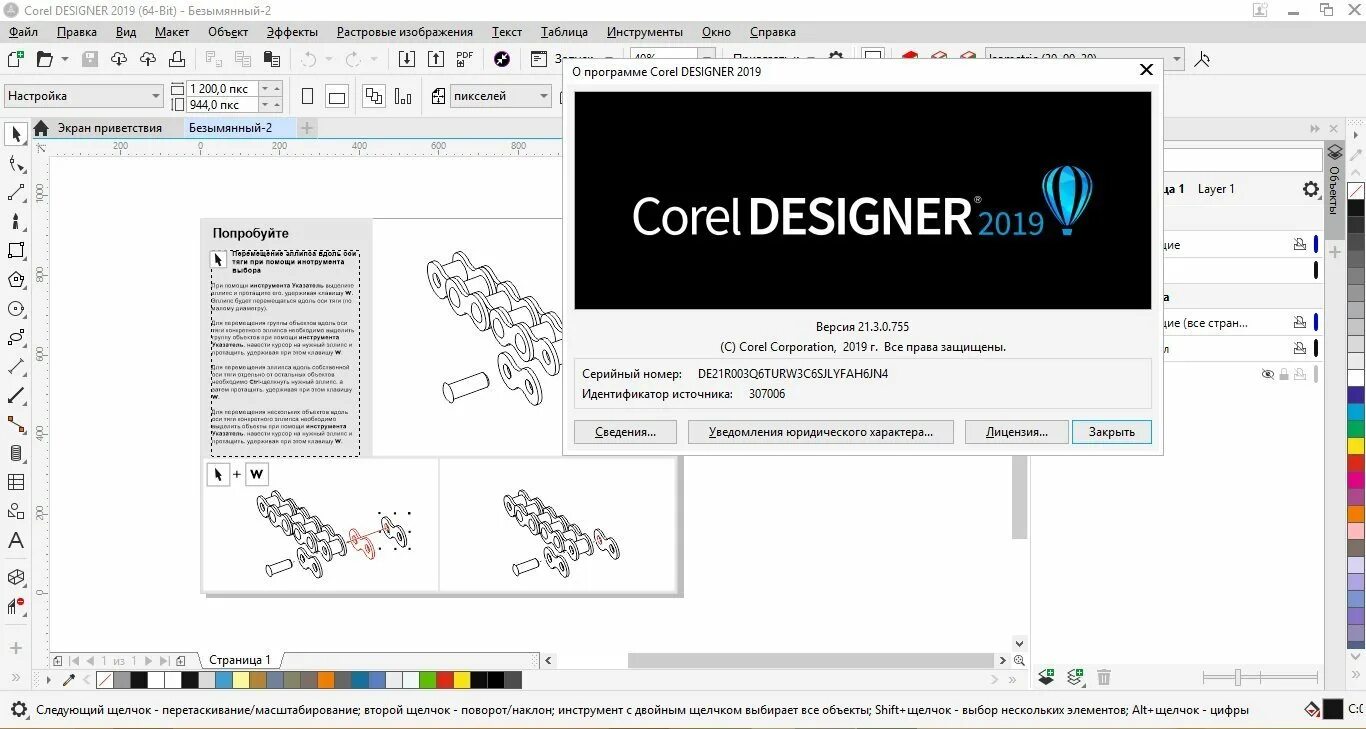Screen dimensions: 1366x729
Task: Open the Файл menu
Action: click(x=23, y=32)
